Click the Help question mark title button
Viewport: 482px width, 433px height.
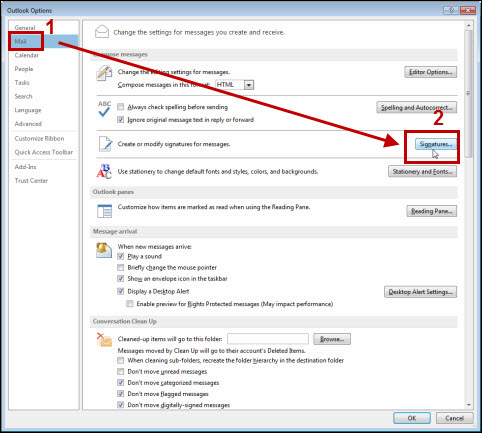point(451,10)
